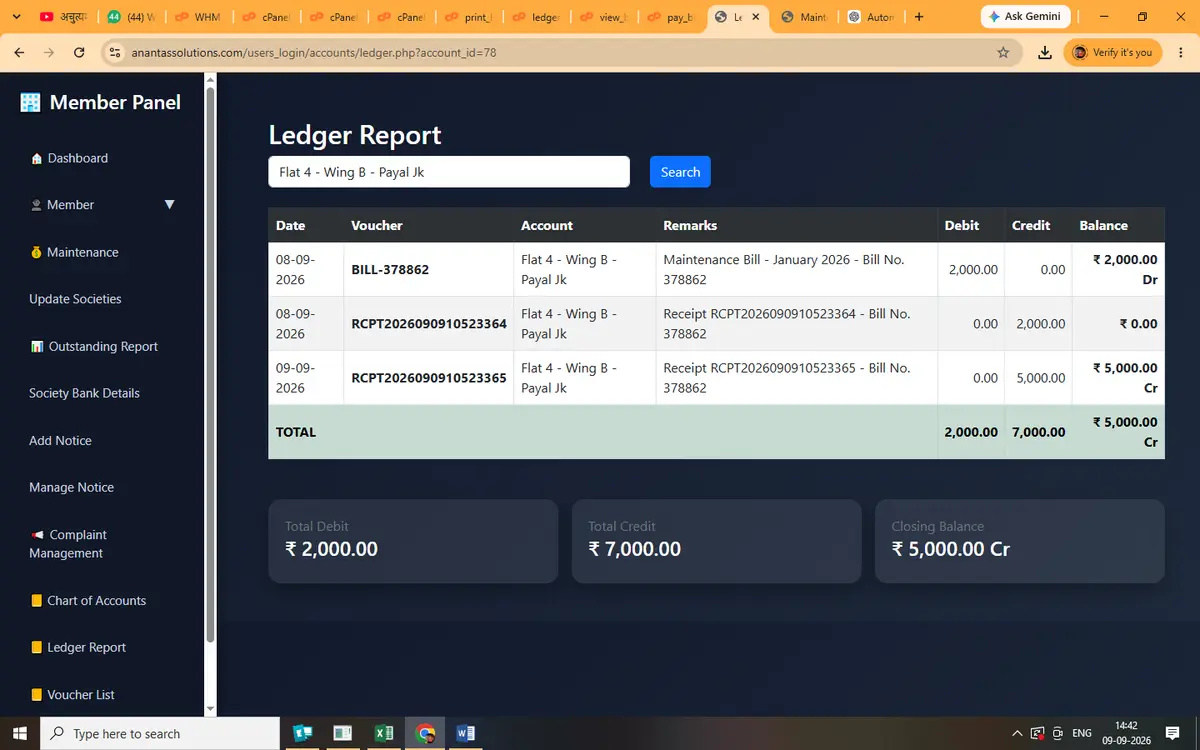1200x750 pixels.
Task: Reload the page with the refresh icon
Action: tap(80, 53)
